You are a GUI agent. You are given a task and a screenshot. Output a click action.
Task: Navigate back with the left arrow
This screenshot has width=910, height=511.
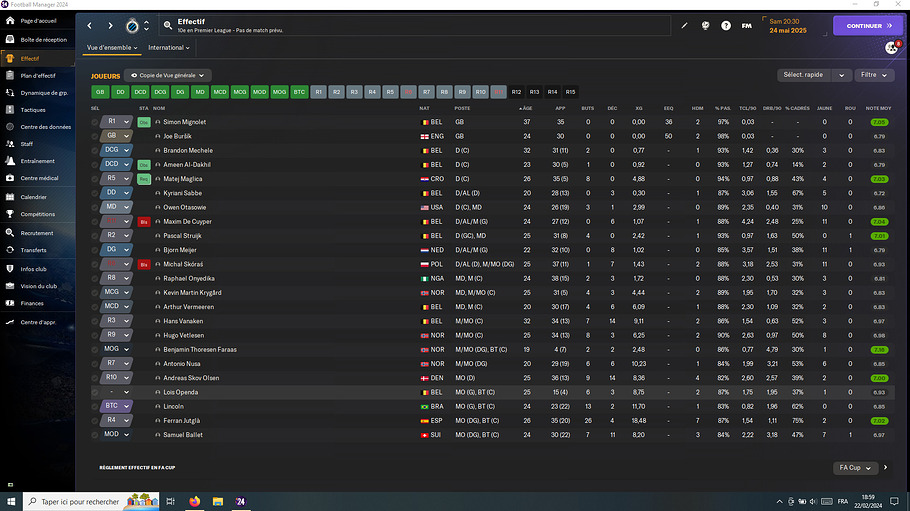(90, 25)
